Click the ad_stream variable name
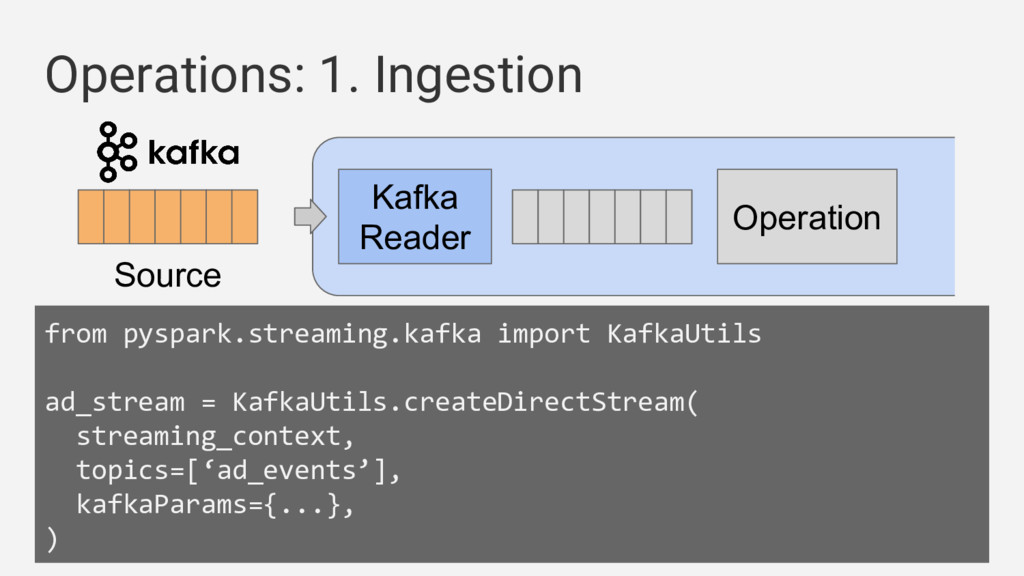 coord(115,402)
